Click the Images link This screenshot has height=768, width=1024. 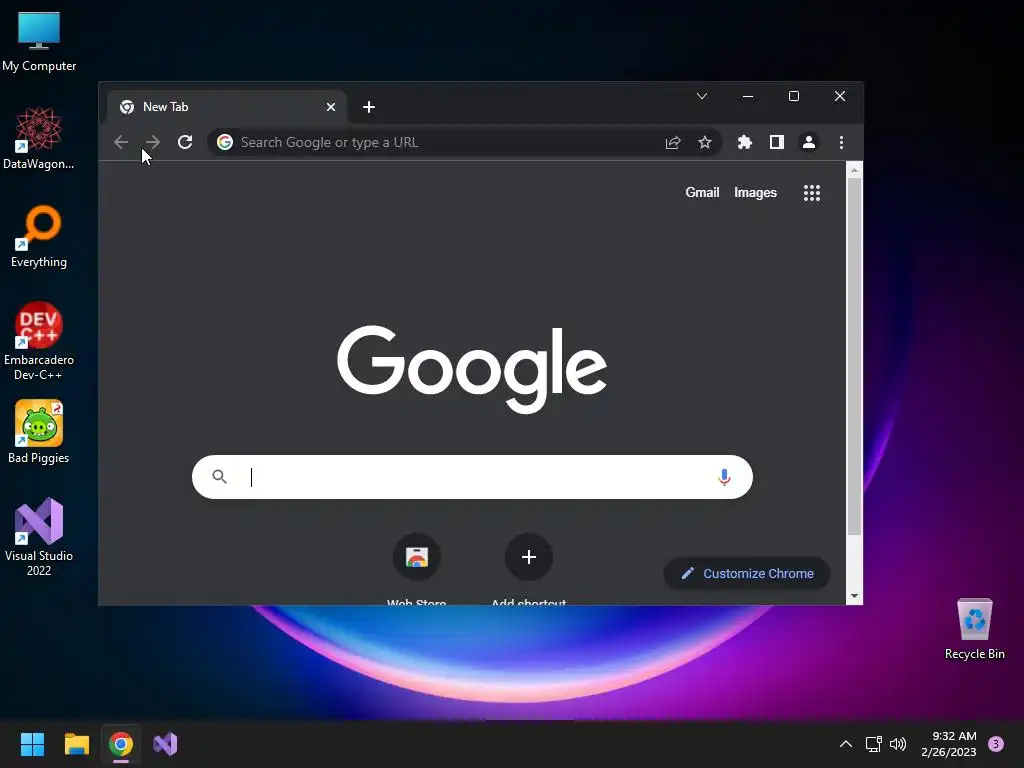(x=756, y=193)
